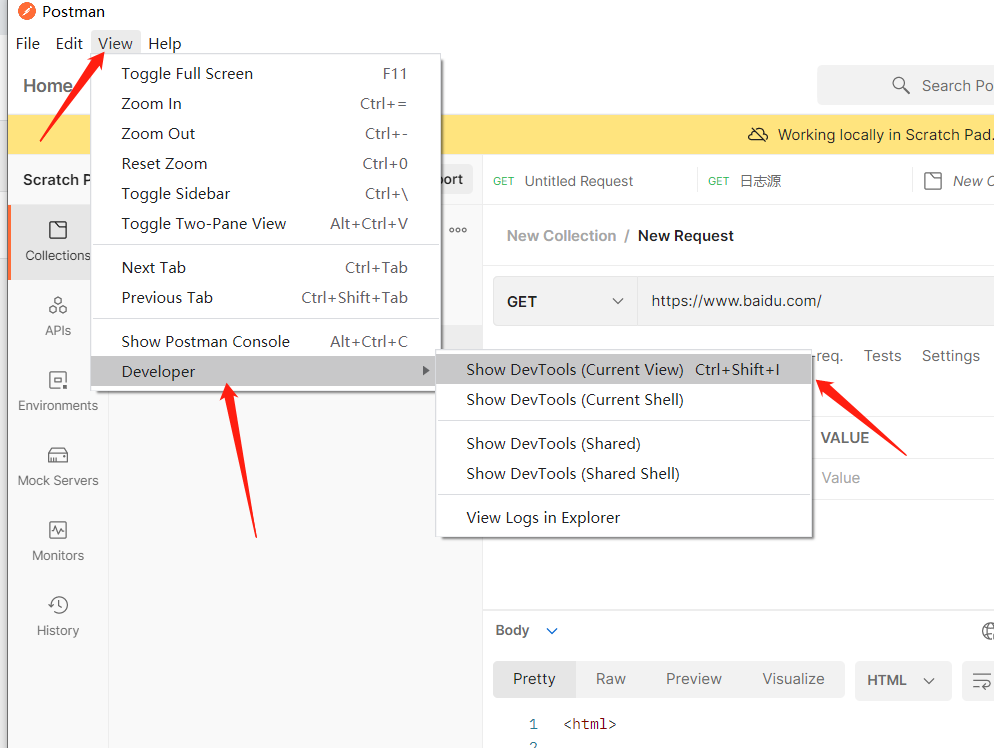
Task: Open the Mock Servers sidebar panel
Action: click(x=58, y=466)
